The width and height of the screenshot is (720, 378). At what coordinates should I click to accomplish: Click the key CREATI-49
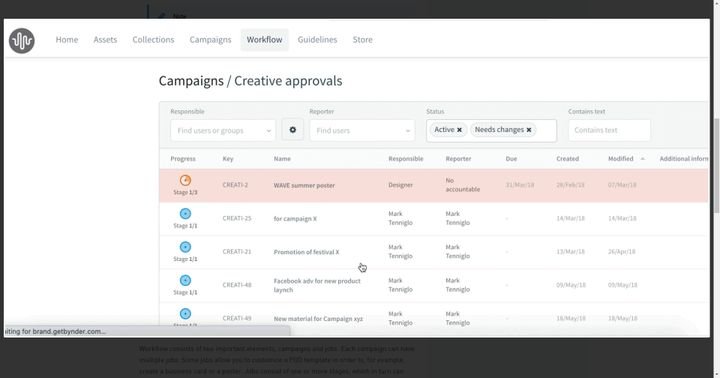237,318
